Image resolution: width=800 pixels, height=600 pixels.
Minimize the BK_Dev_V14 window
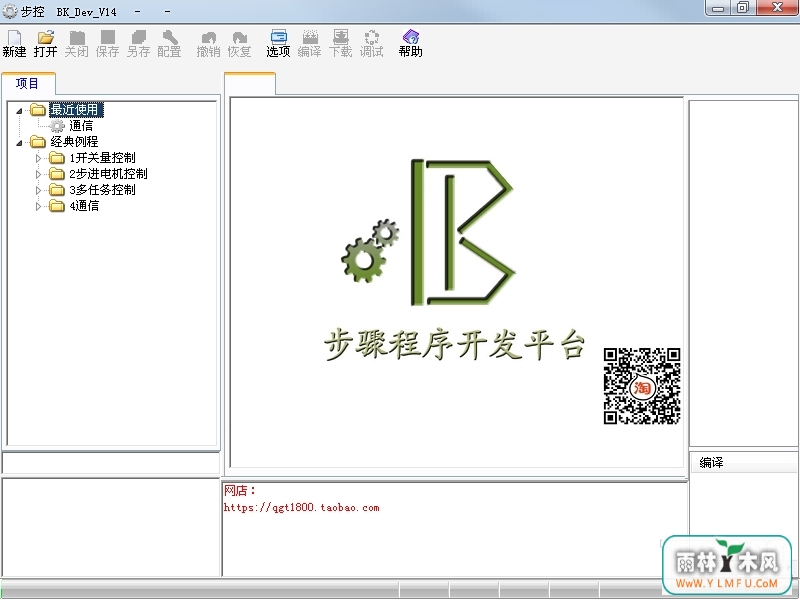point(718,8)
